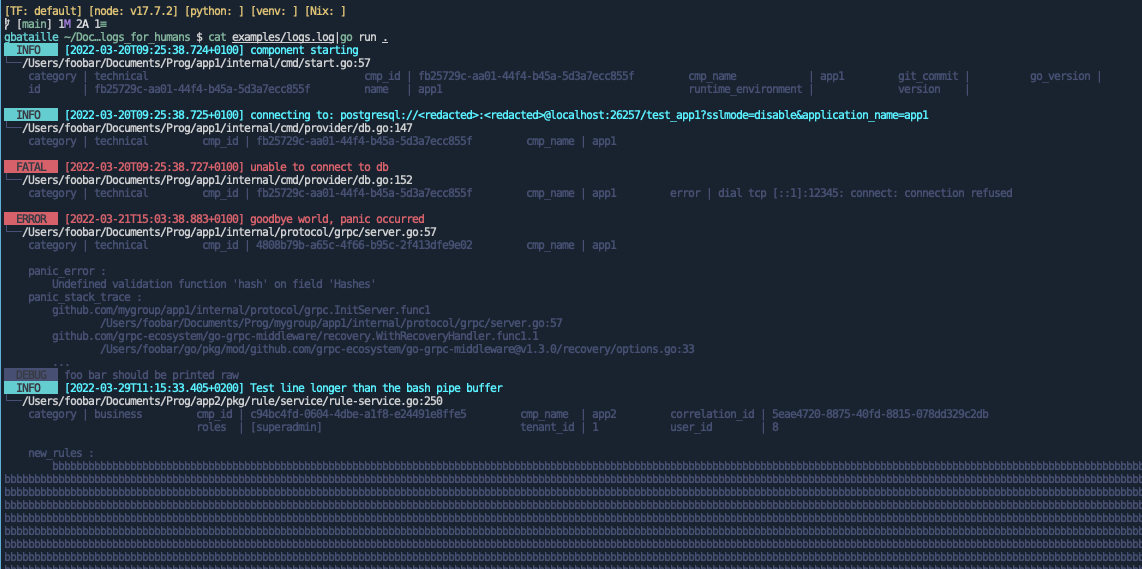
Task: Click the 'foo bar should be printed raw' text
Action: tap(151, 374)
